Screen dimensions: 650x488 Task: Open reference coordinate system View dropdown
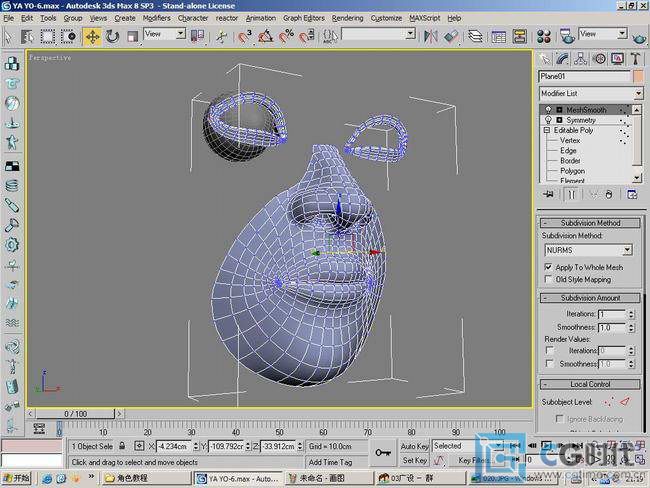165,34
